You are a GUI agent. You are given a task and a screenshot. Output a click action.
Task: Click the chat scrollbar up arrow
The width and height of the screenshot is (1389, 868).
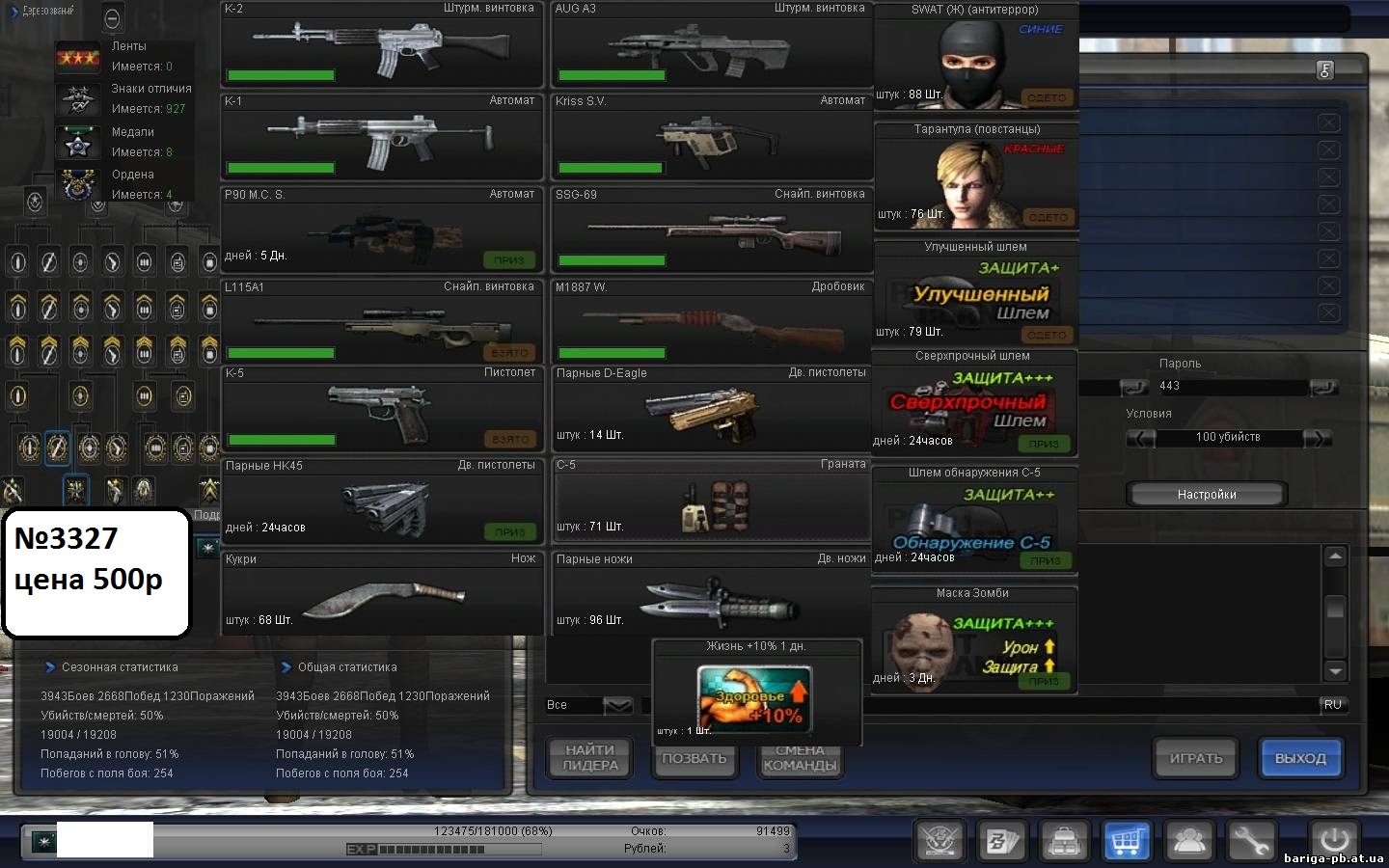1335,556
